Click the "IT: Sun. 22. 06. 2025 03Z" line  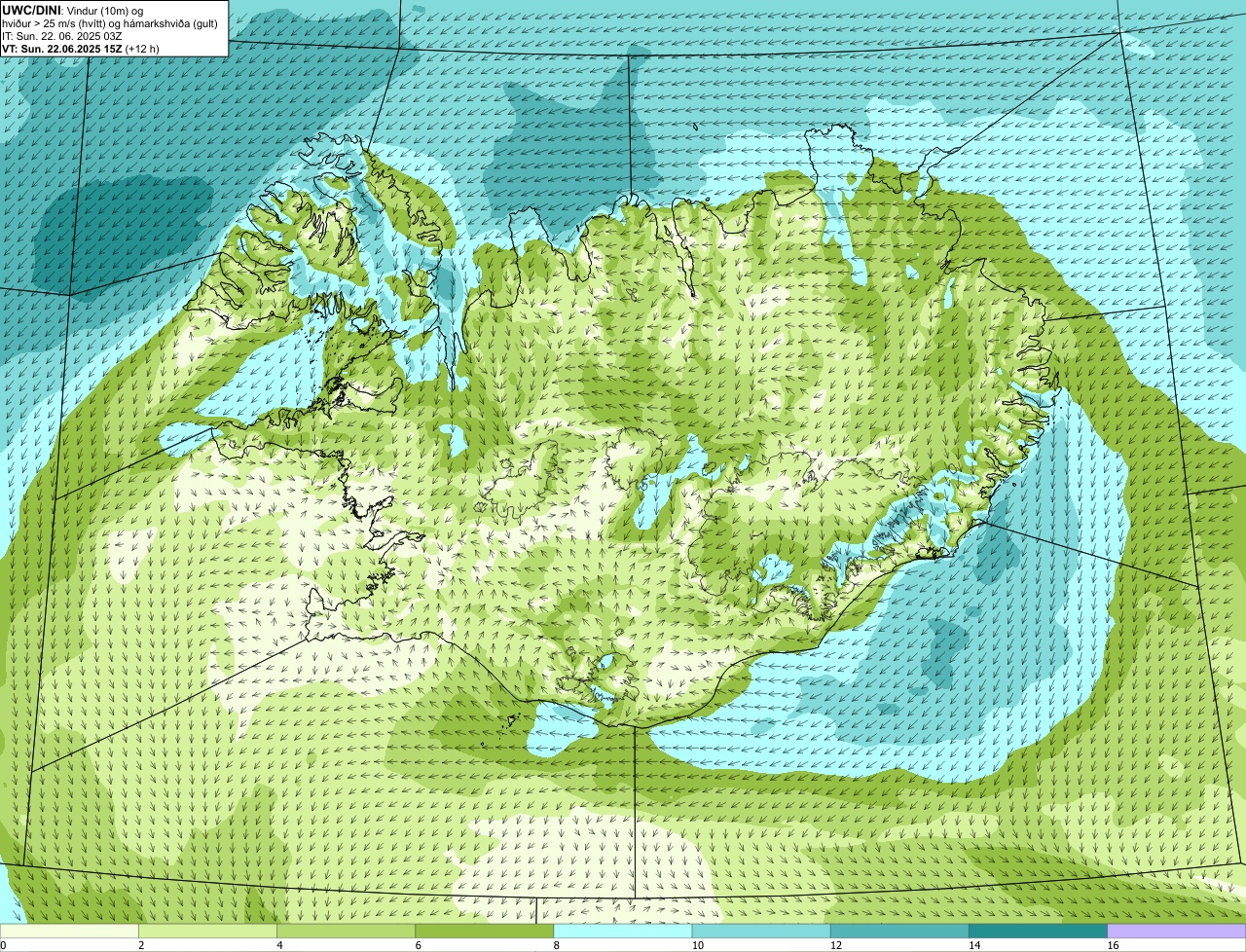(x=62, y=35)
